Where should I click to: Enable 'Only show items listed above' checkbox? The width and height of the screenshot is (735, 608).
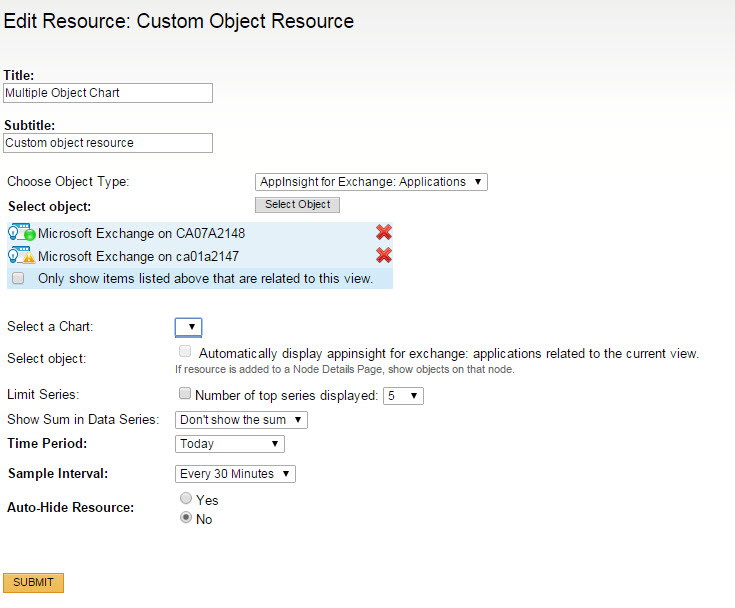tap(18, 278)
